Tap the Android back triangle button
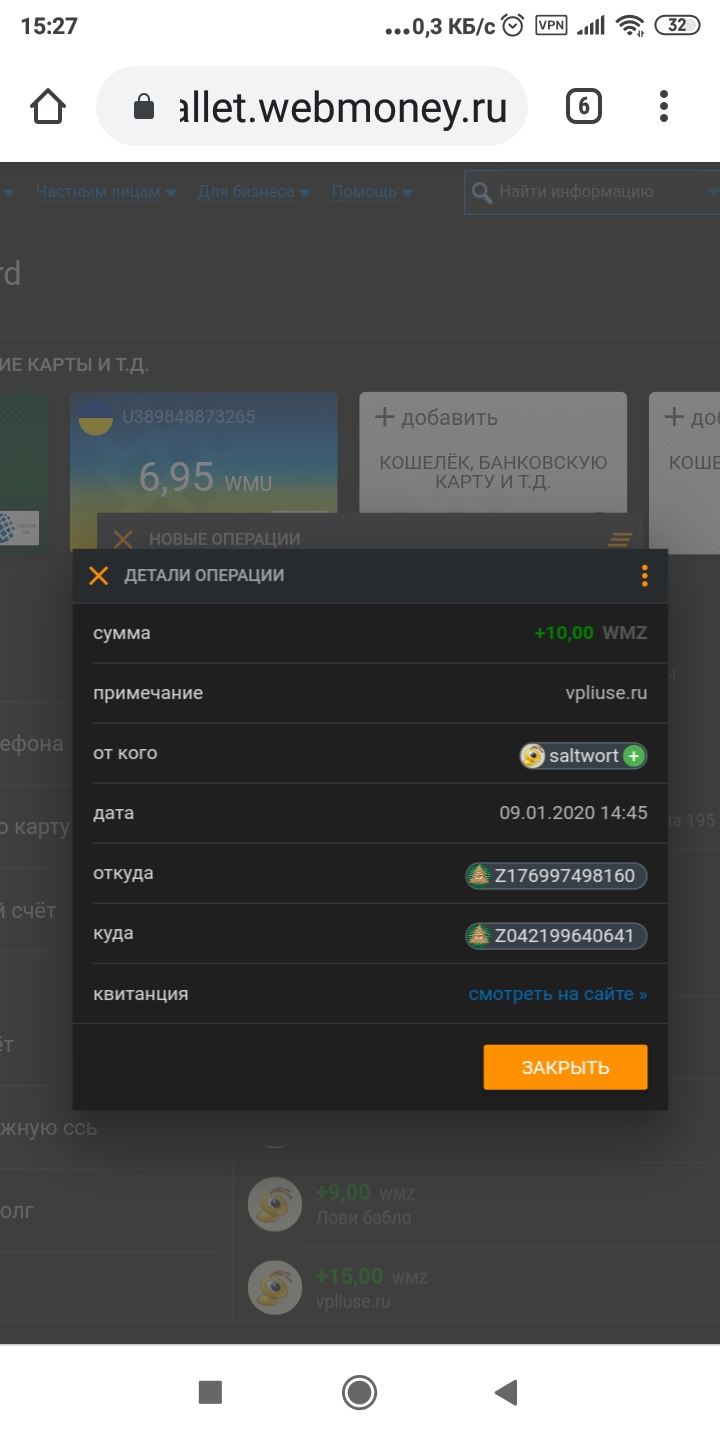Screen dimensions: 720x1440 [506, 1392]
